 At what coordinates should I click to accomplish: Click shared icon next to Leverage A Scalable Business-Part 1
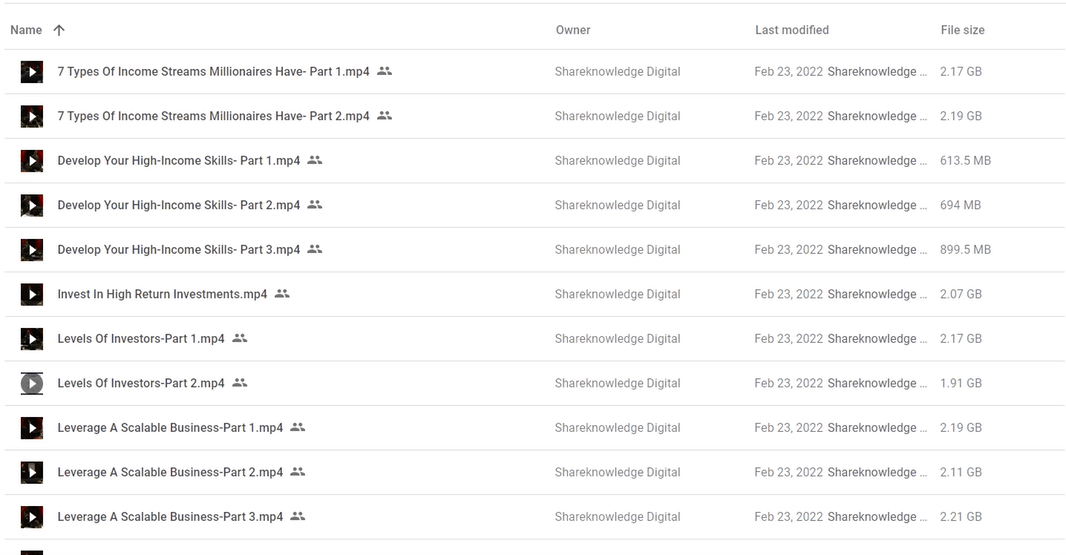[x=297, y=427]
